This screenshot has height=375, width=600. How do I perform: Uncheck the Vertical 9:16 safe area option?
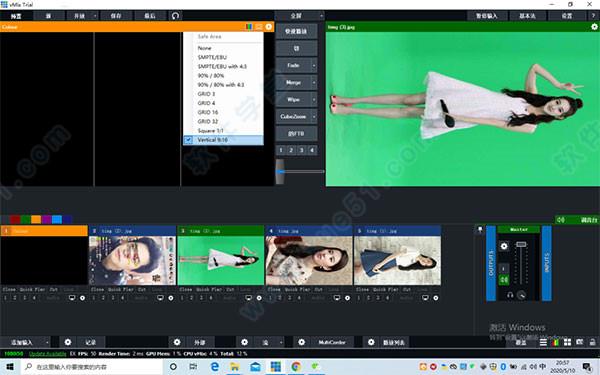[223, 140]
